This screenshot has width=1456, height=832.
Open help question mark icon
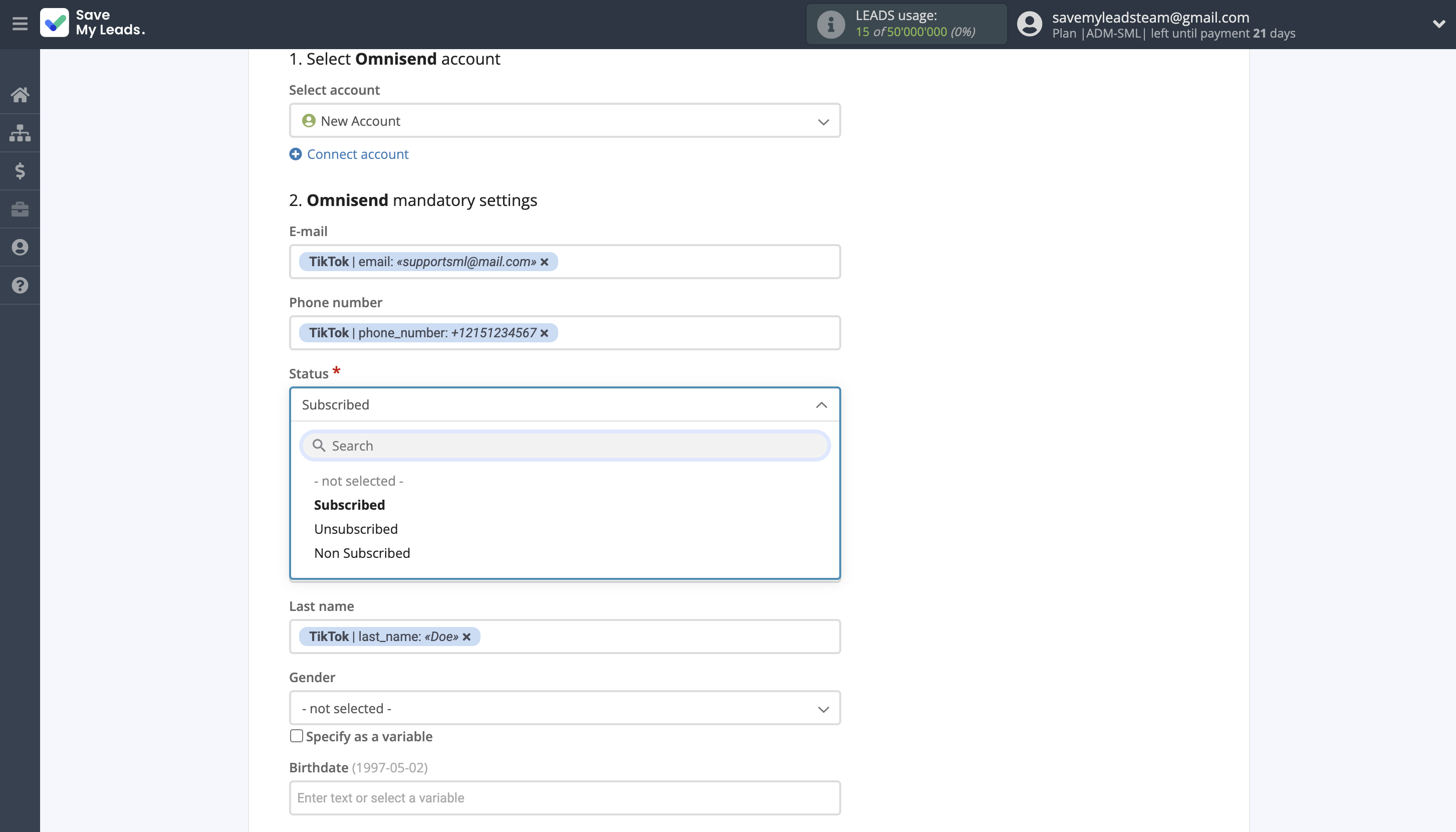tap(20, 285)
